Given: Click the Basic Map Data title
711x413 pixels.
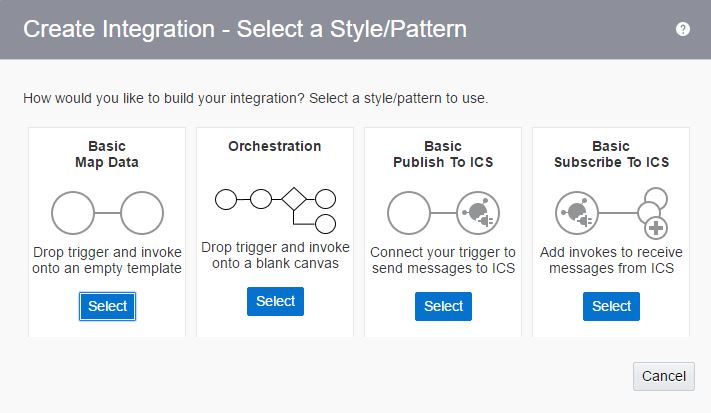Looking at the screenshot, I should [x=107, y=154].
